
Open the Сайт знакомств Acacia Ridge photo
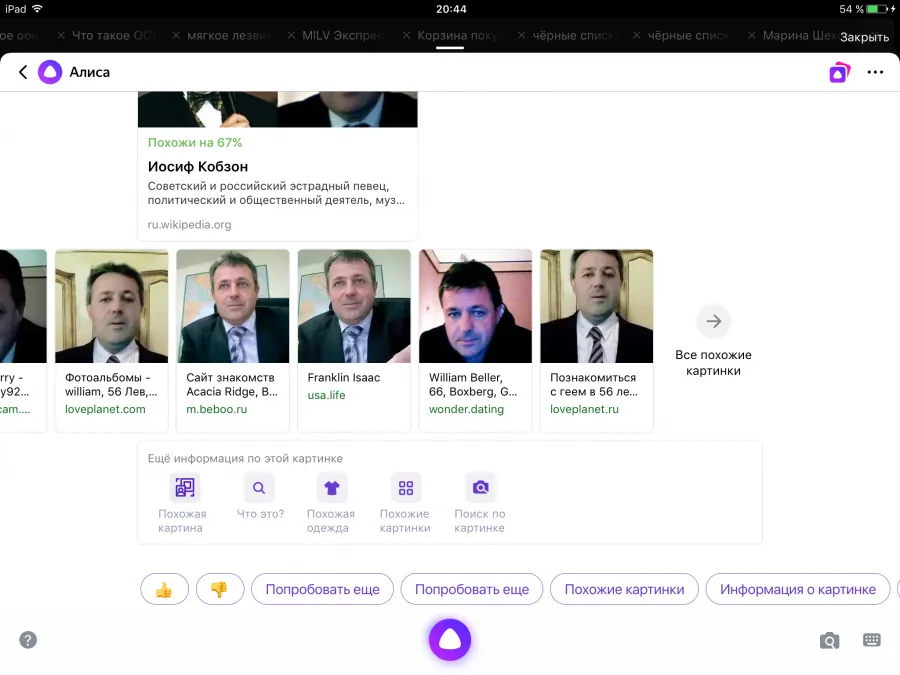pos(233,306)
